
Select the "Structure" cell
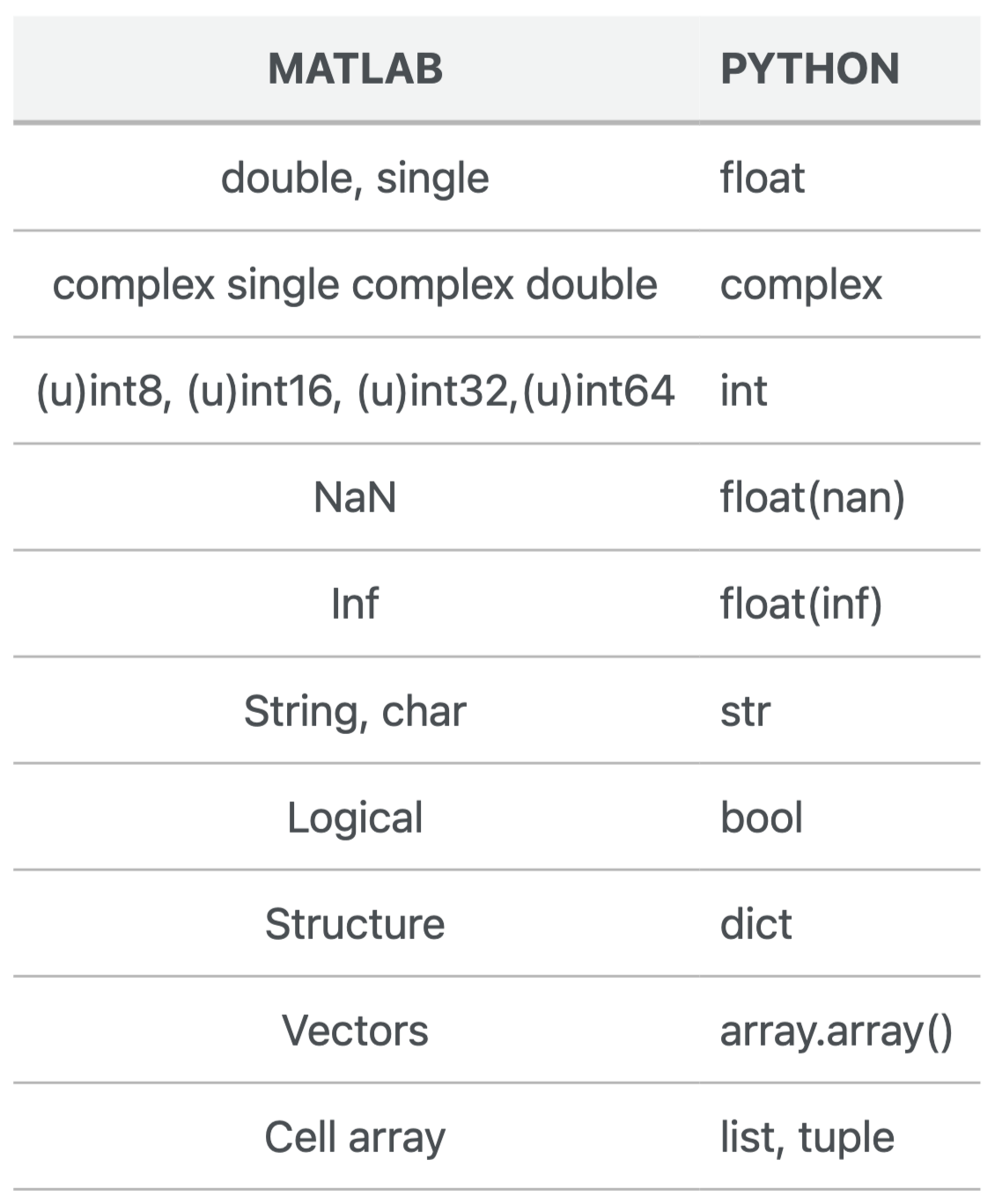coord(355,924)
